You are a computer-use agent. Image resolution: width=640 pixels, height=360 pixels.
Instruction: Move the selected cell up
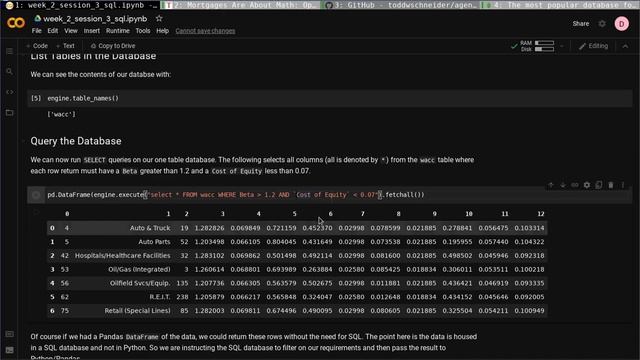tap(551, 185)
